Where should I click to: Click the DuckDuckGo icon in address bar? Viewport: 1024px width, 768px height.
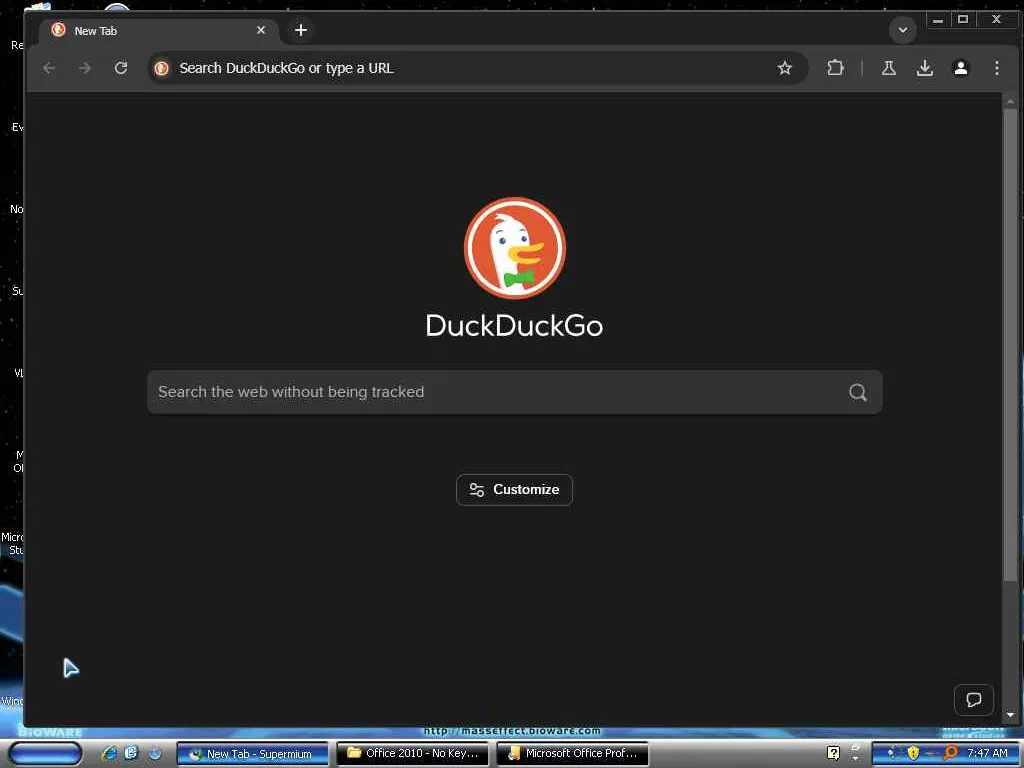162,68
